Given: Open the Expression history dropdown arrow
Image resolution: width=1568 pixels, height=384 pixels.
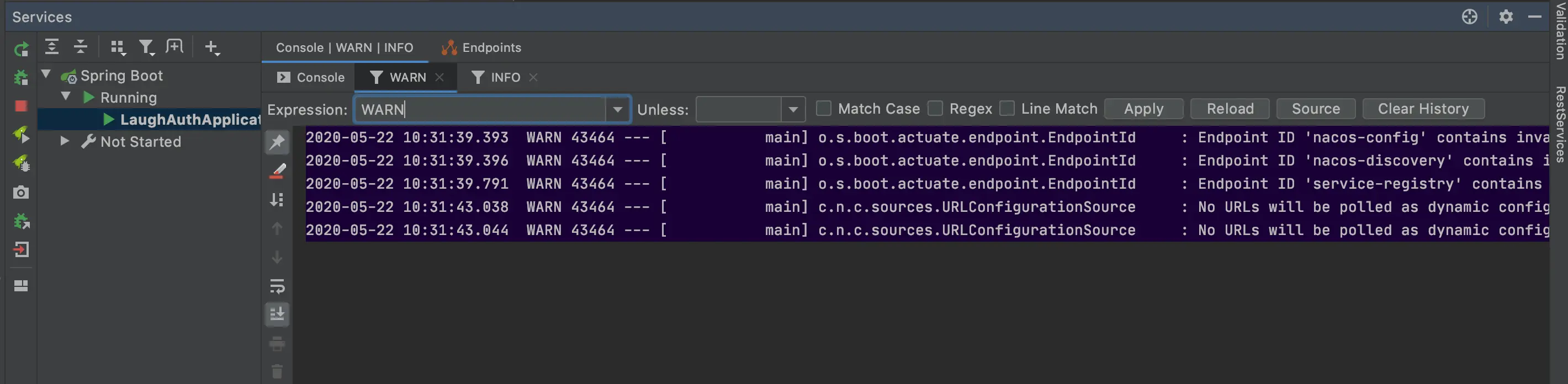Looking at the screenshot, I should coord(617,110).
